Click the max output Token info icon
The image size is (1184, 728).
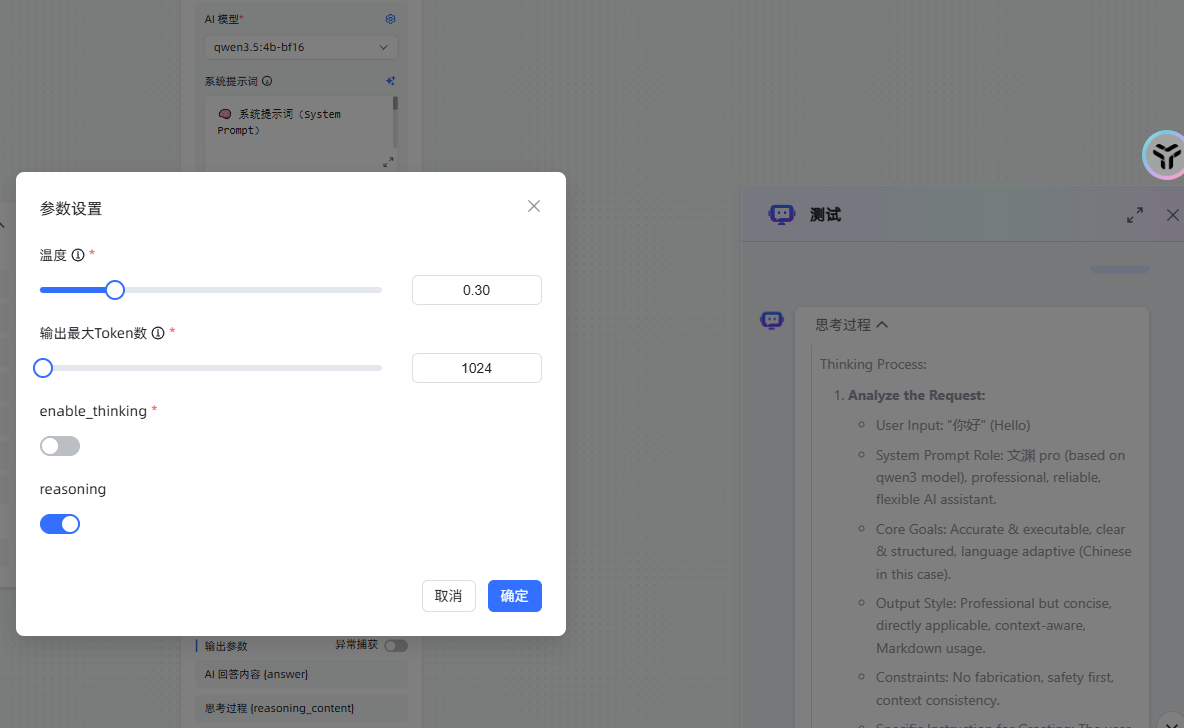[157, 333]
